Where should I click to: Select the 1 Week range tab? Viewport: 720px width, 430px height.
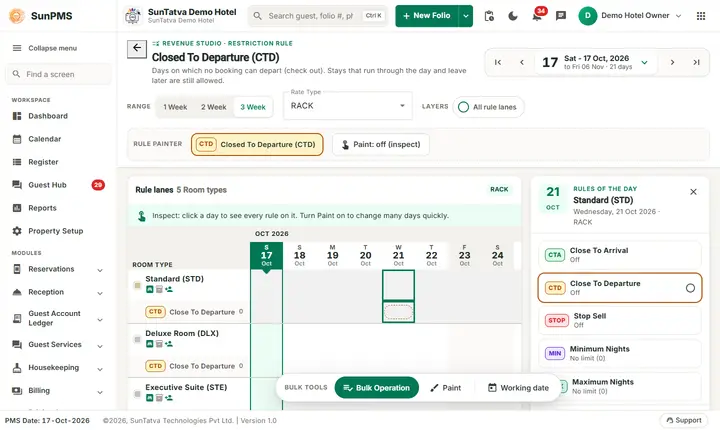(175, 107)
